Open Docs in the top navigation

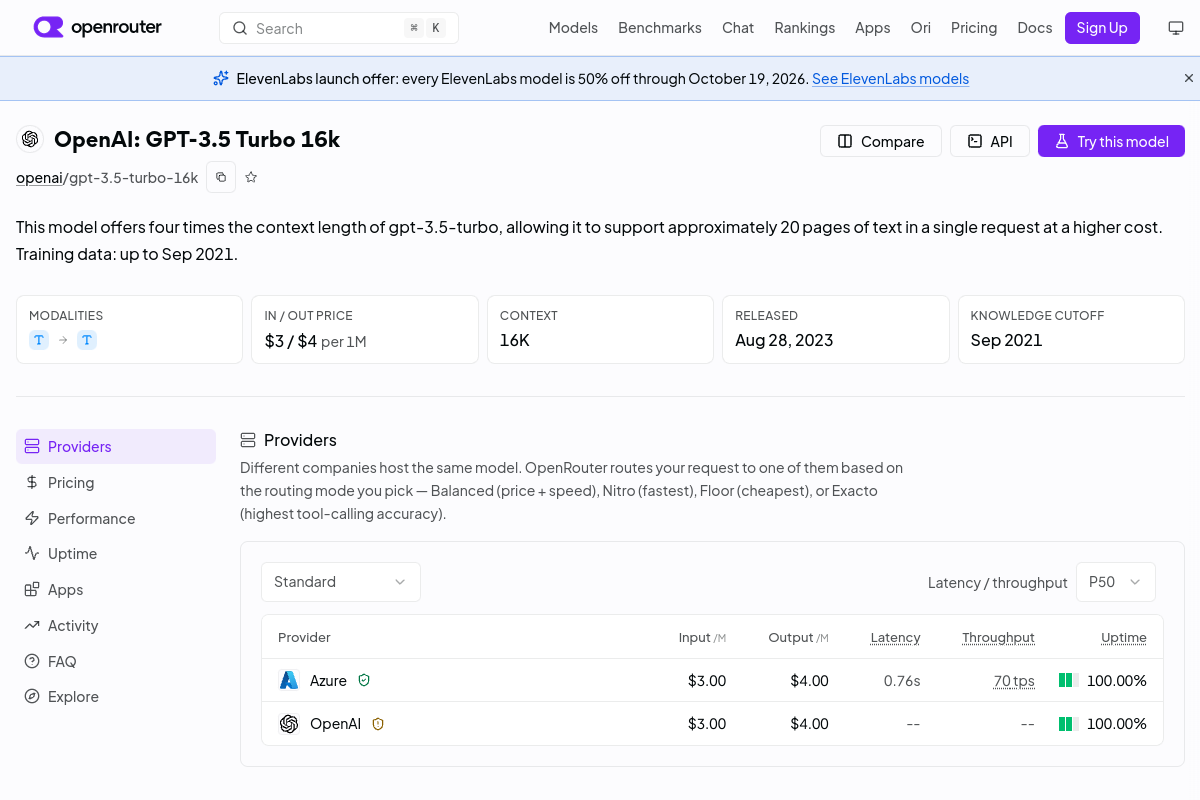point(1035,28)
